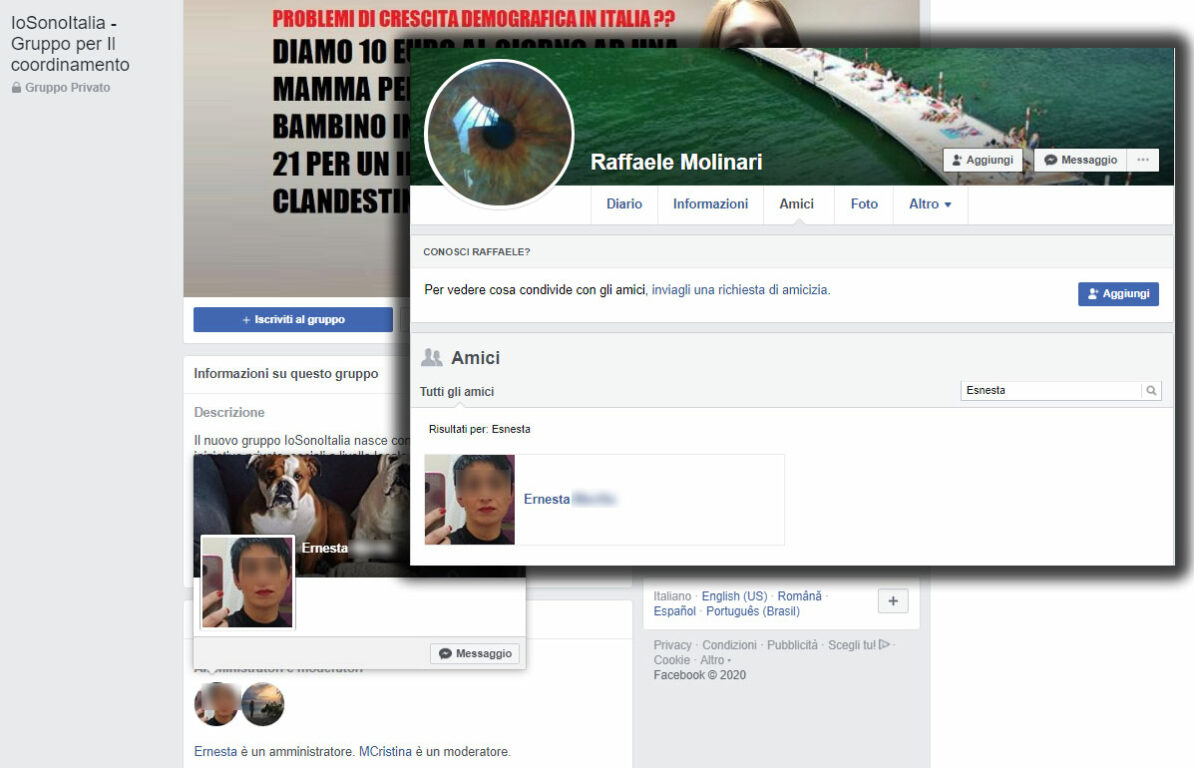
Task: Switch to the Informazioni tab
Action: coord(710,204)
